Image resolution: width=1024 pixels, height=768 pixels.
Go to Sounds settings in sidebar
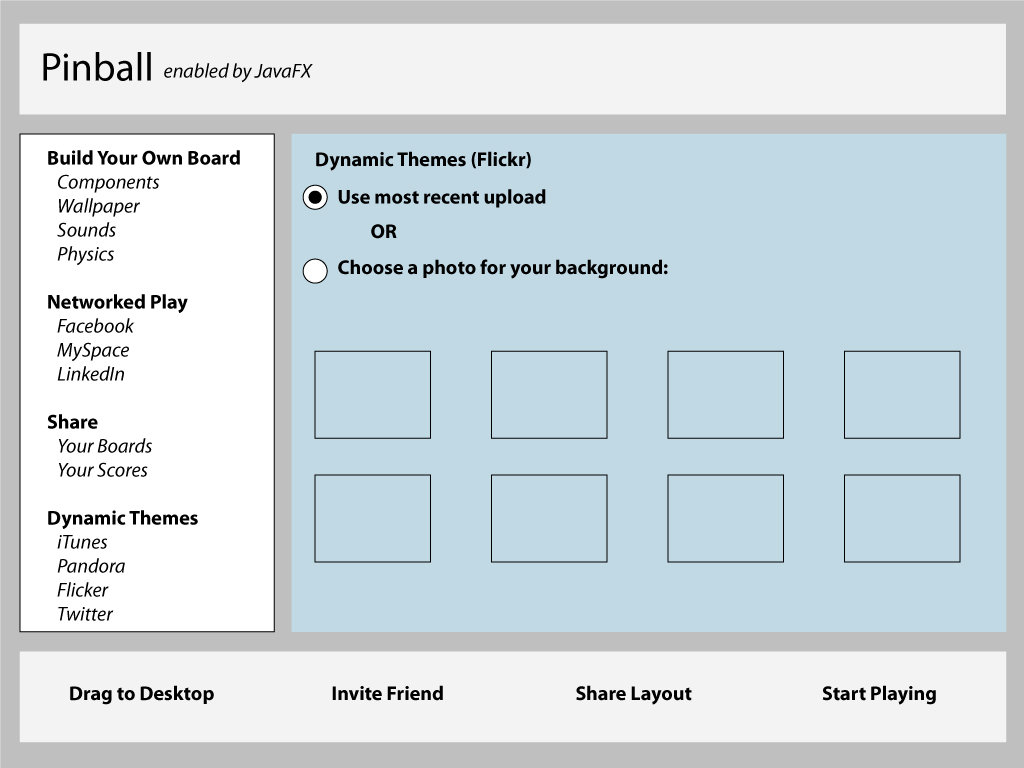[86, 230]
